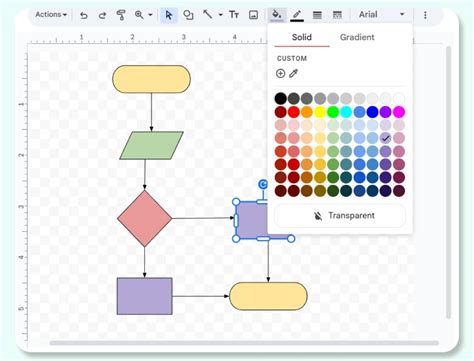Screen dimensions: 474x361
Task: Open the Border color pencil icon
Action: click(297, 15)
